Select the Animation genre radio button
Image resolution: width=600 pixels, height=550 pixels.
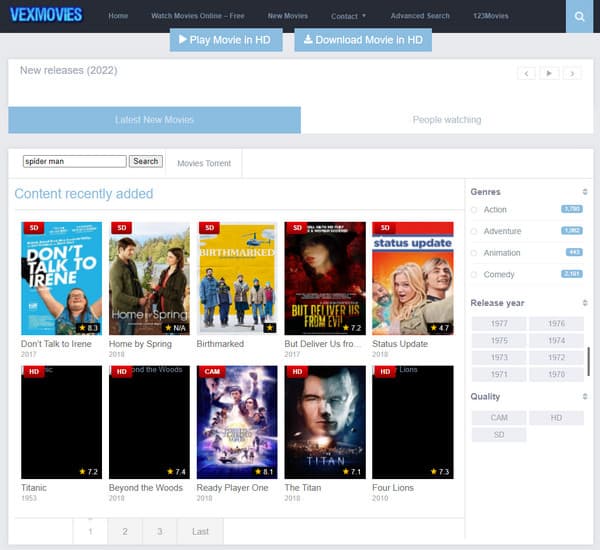[474, 253]
